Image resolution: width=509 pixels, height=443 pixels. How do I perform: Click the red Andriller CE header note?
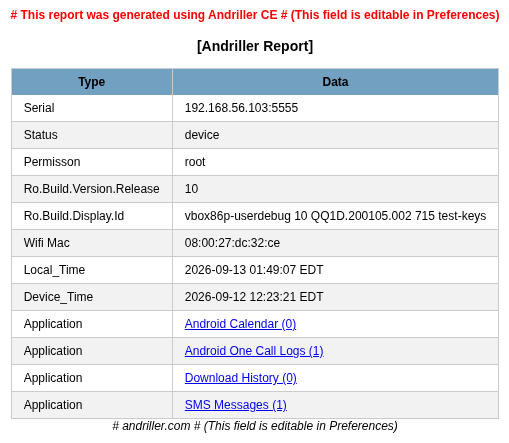pos(255,15)
